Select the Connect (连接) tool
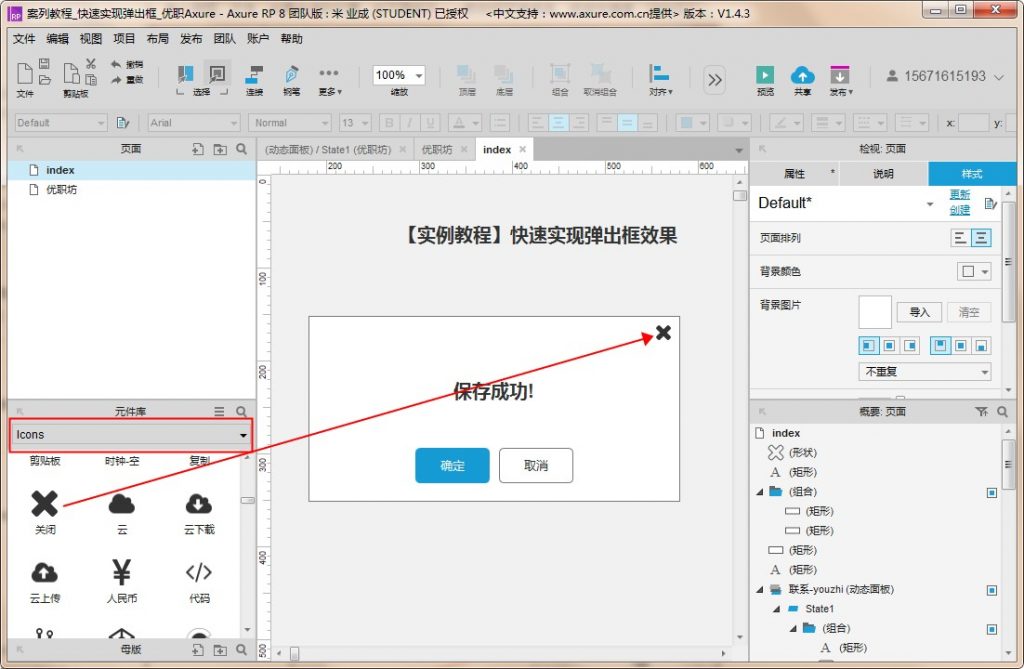This screenshot has height=669, width=1024. pyautogui.click(x=255, y=76)
